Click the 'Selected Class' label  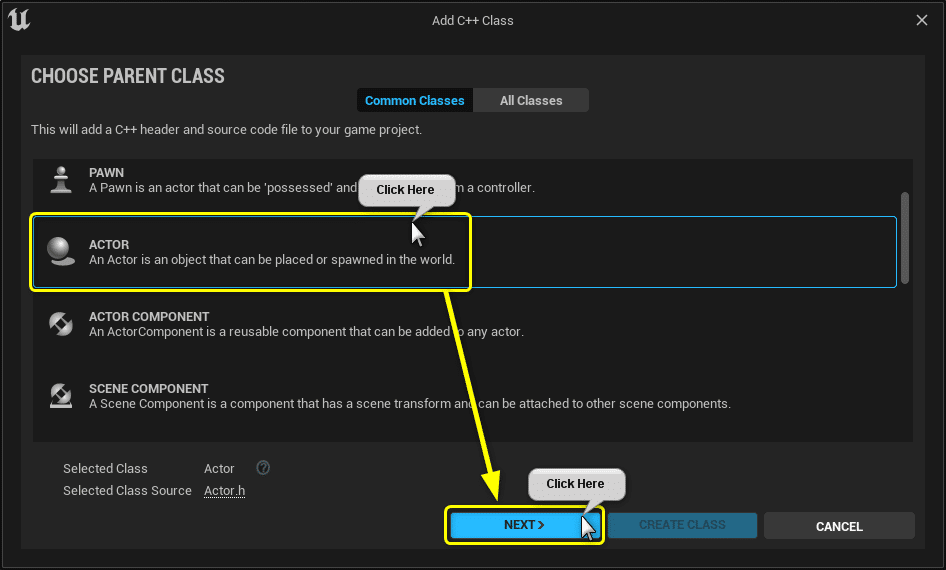(x=106, y=468)
